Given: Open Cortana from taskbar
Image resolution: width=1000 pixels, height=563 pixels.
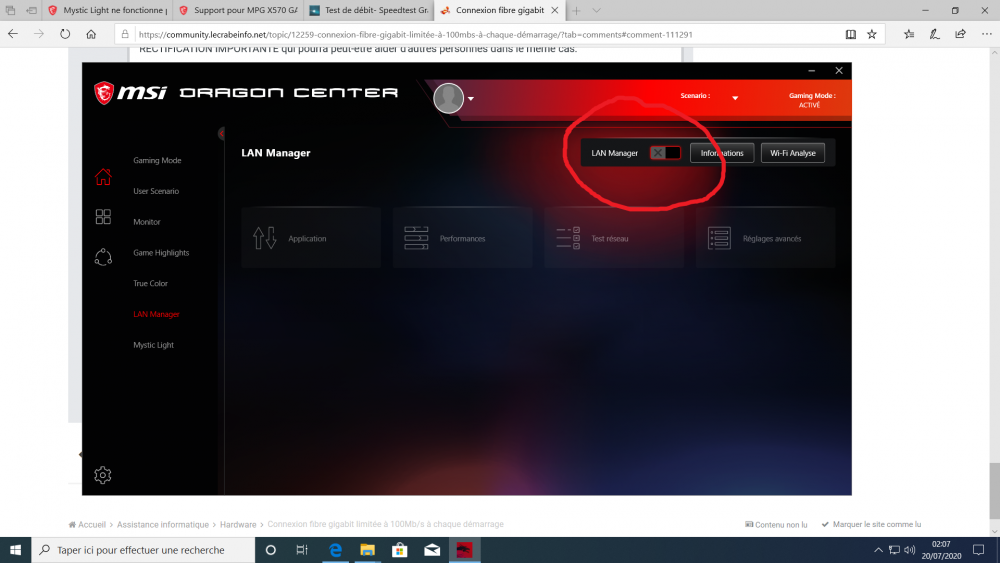Looking at the screenshot, I should pos(270,550).
